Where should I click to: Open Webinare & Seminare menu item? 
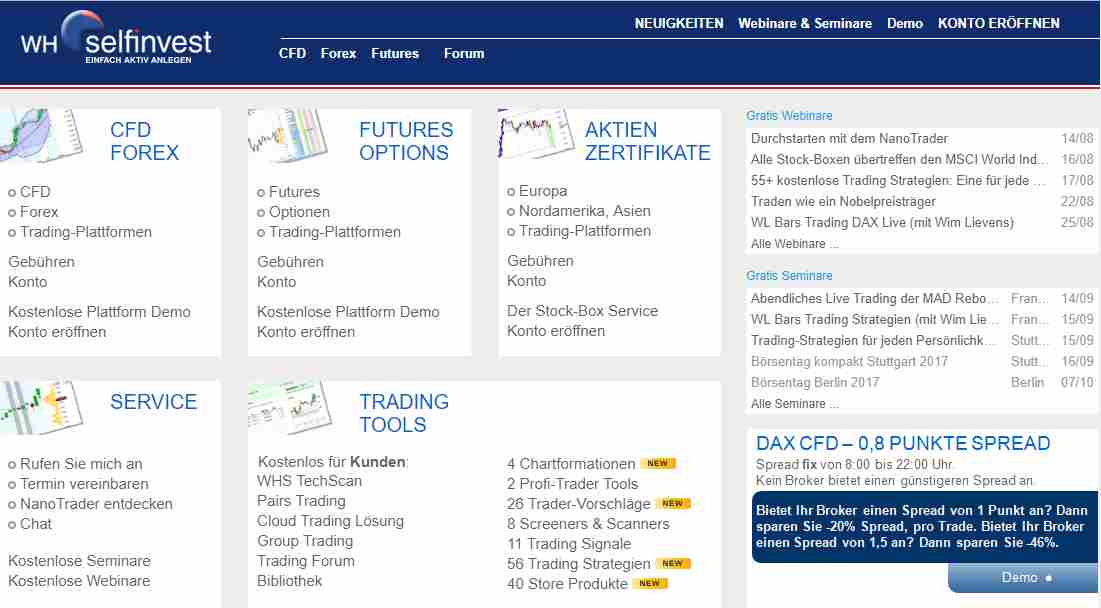[x=805, y=23]
